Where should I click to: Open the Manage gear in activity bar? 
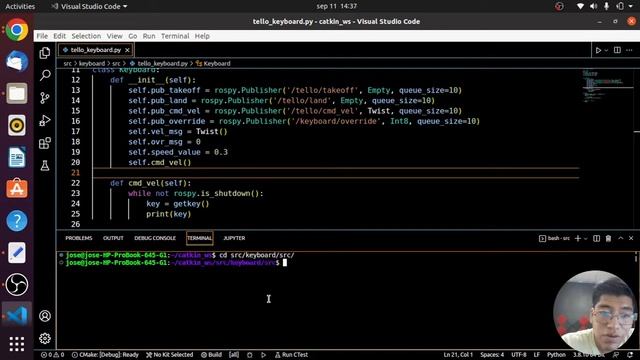click(45, 338)
